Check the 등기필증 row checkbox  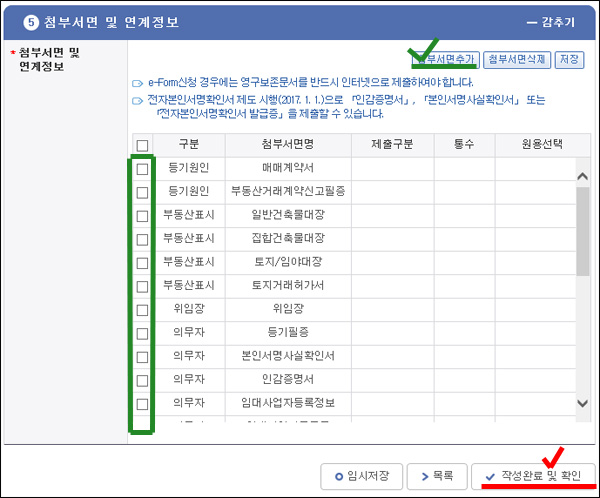click(142, 333)
